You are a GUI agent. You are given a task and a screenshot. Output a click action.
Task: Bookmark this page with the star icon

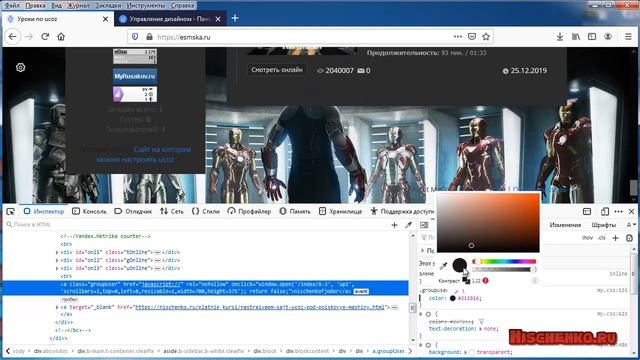(x=486, y=37)
